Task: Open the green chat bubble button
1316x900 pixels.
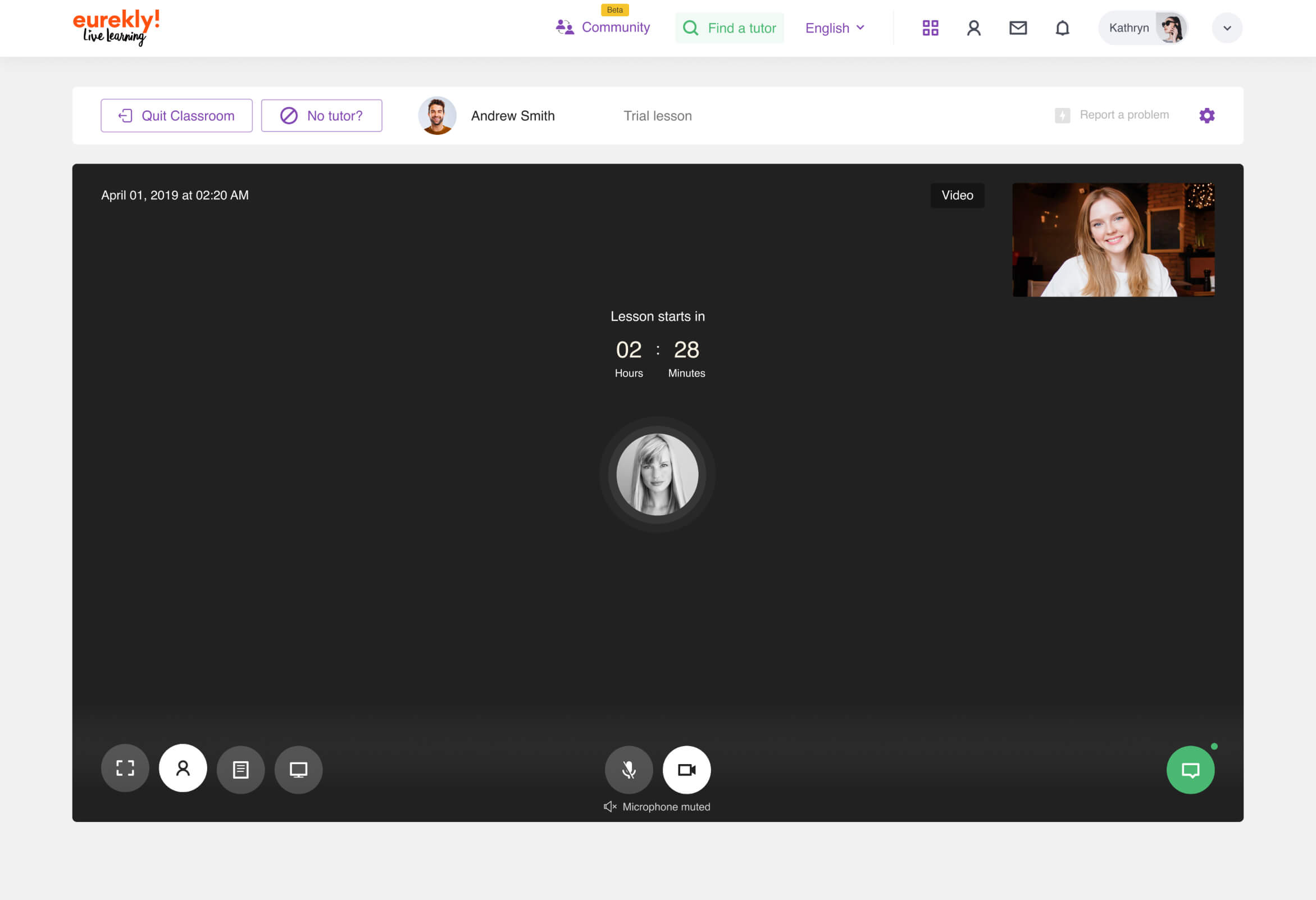Action: pos(1190,770)
